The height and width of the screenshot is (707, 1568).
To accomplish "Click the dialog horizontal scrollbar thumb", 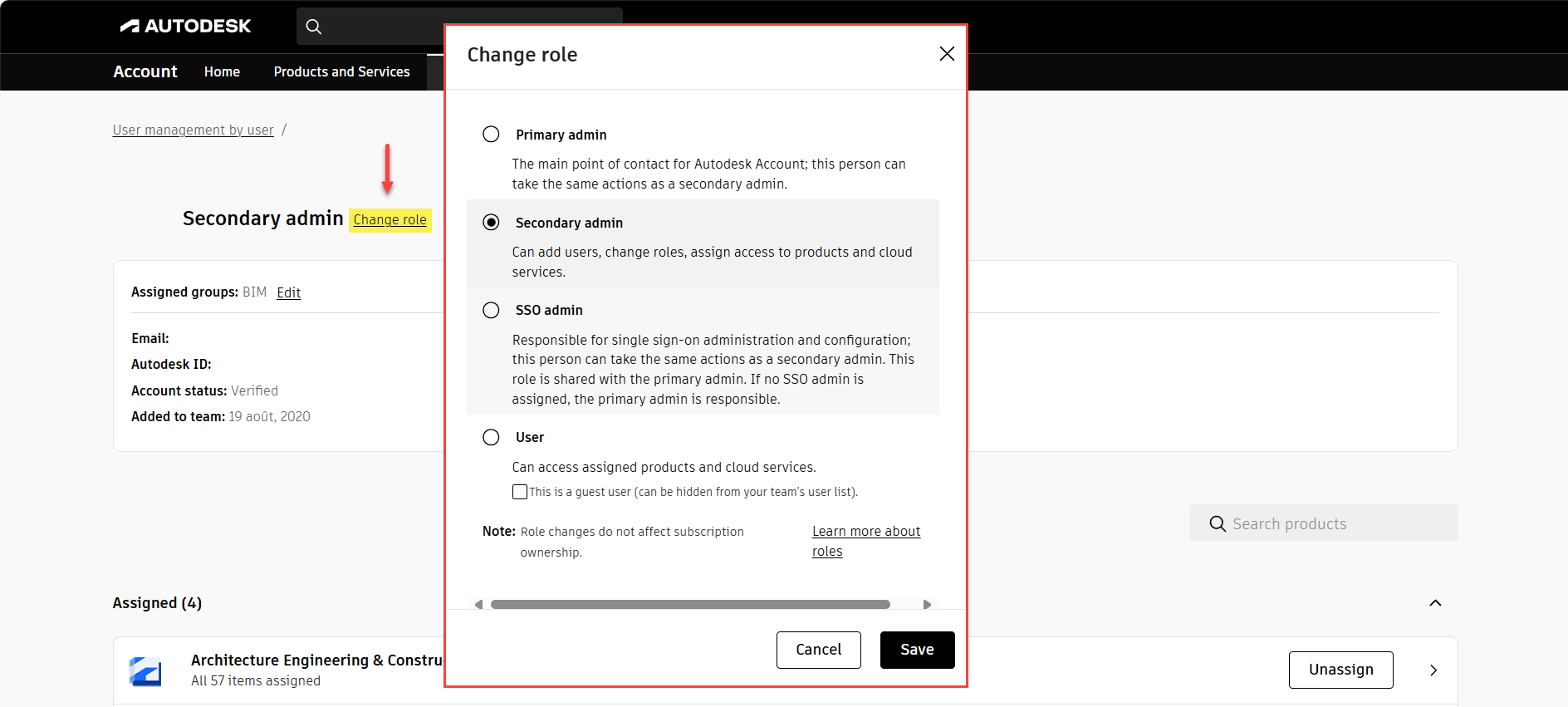I will [690, 605].
